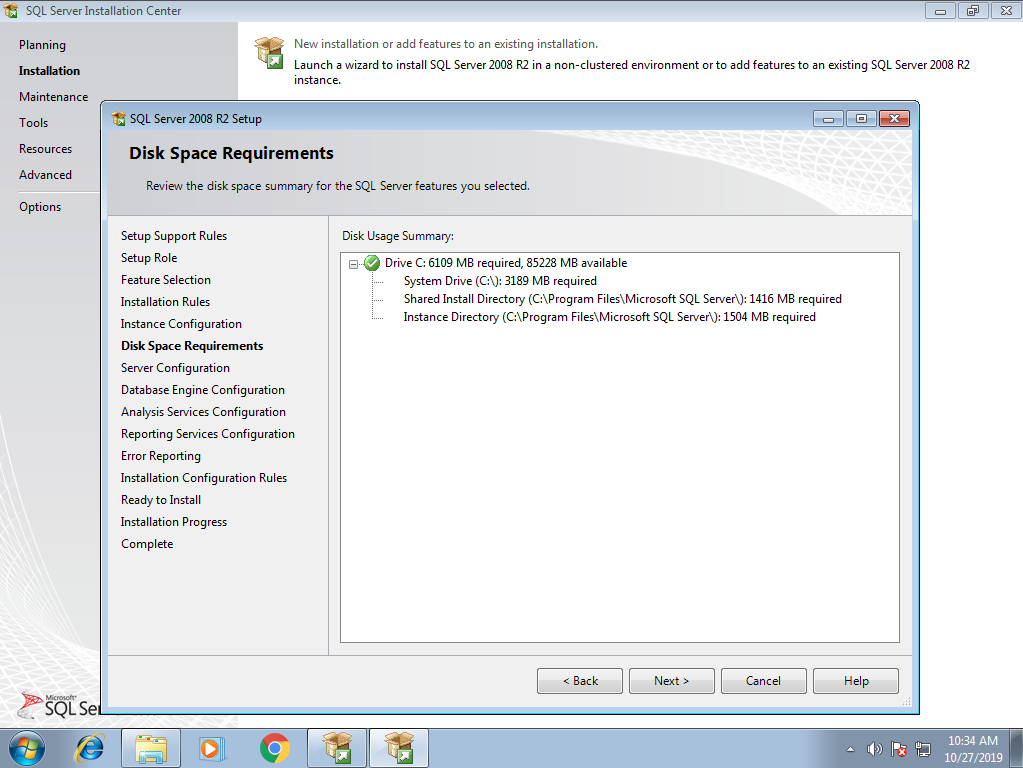This screenshot has height=768, width=1023.
Task: Click the Feature Selection step
Action: pyautogui.click(x=166, y=280)
